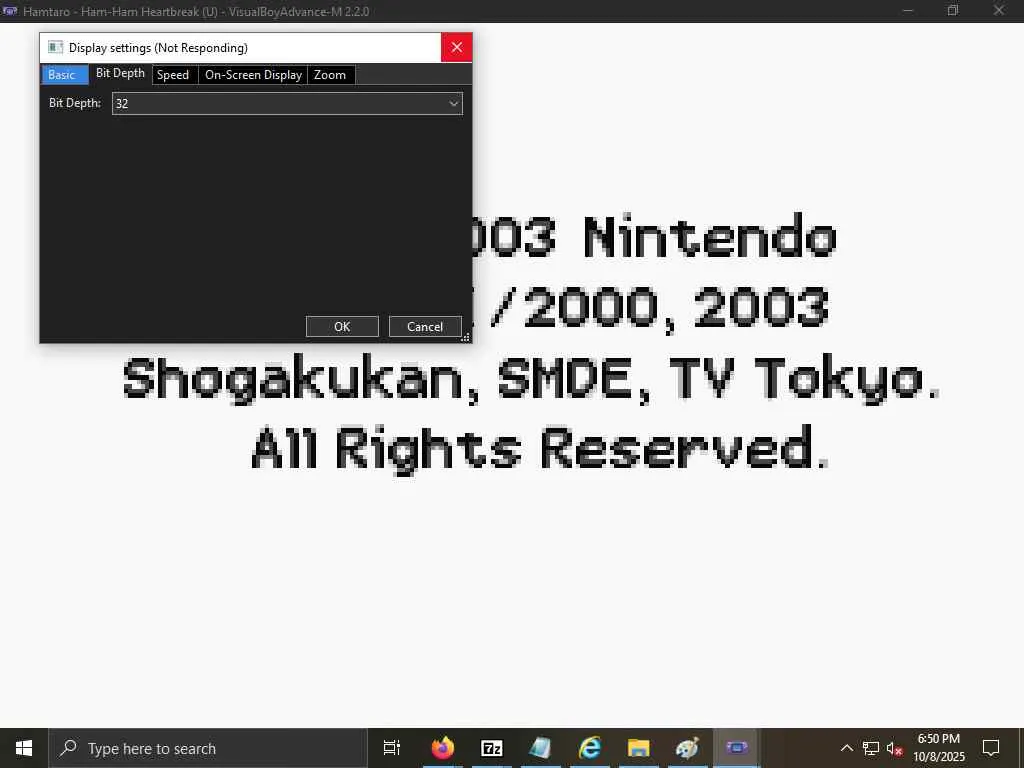Click the Display settings title icon
Viewport: 1024px width, 768px height.
56,47
